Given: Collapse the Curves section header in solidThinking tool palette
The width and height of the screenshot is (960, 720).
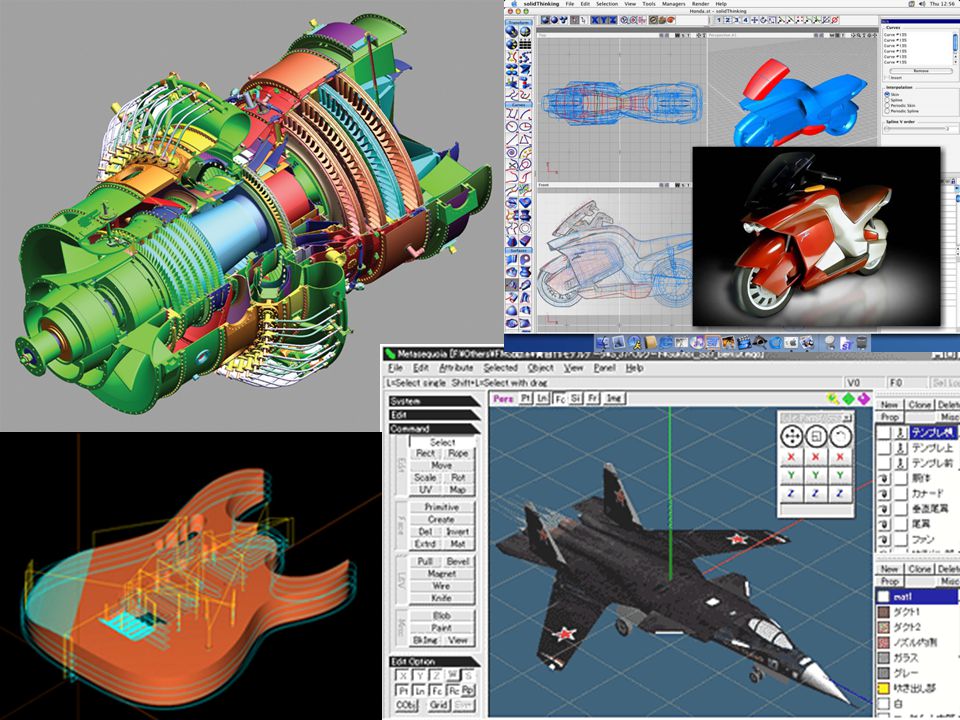Looking at the screenshot, I should coord(519,105).
